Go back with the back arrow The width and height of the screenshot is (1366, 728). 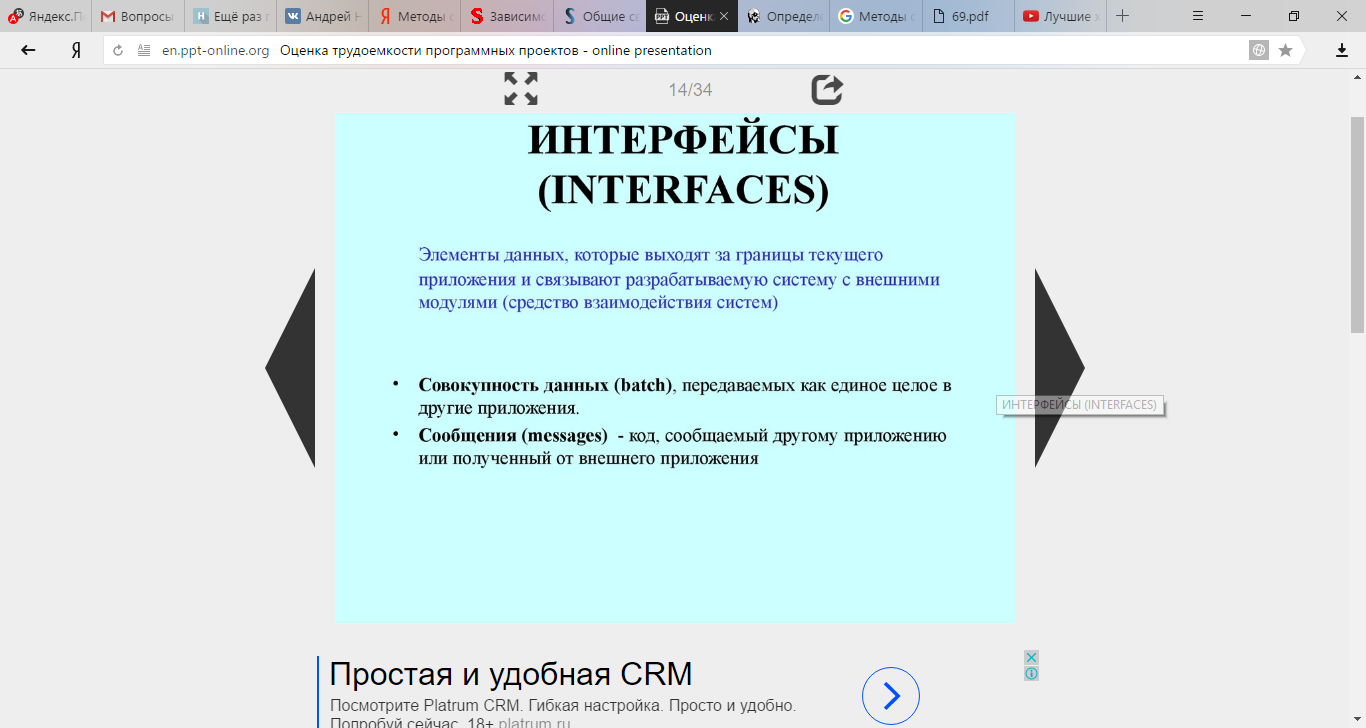point(28,50)
